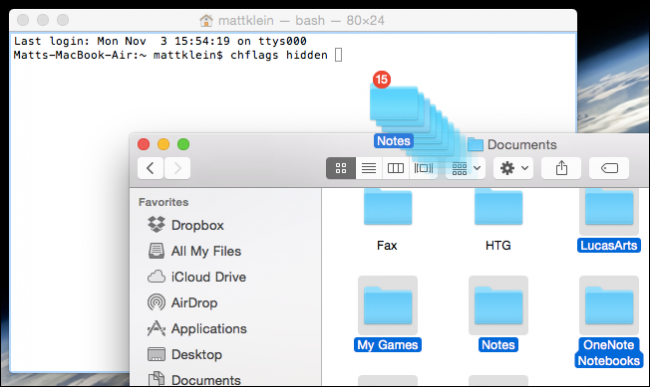Click the My Games folder name label

(x=388, y=345)
